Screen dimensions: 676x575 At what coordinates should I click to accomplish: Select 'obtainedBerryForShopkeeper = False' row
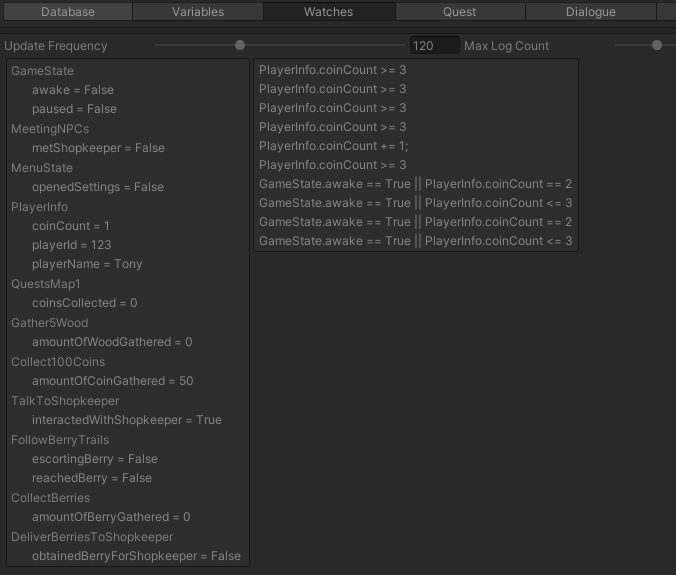pos(136,556)
